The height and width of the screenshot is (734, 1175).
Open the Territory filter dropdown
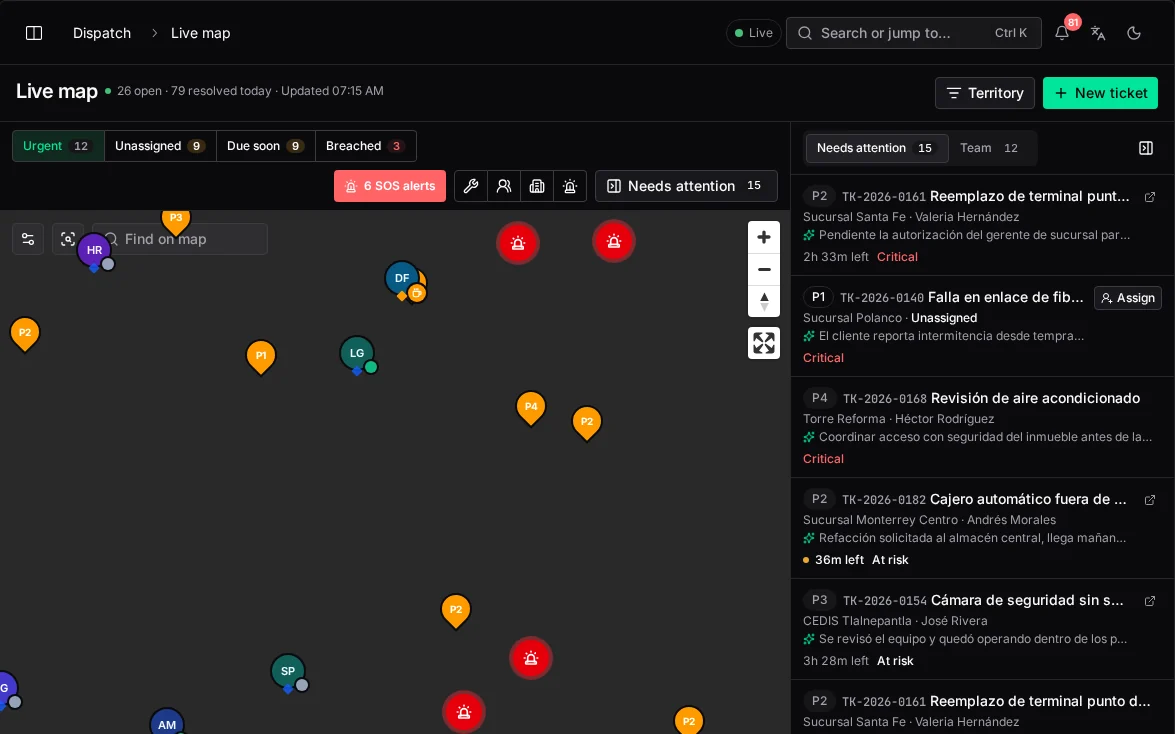click(x=985, y=93)
